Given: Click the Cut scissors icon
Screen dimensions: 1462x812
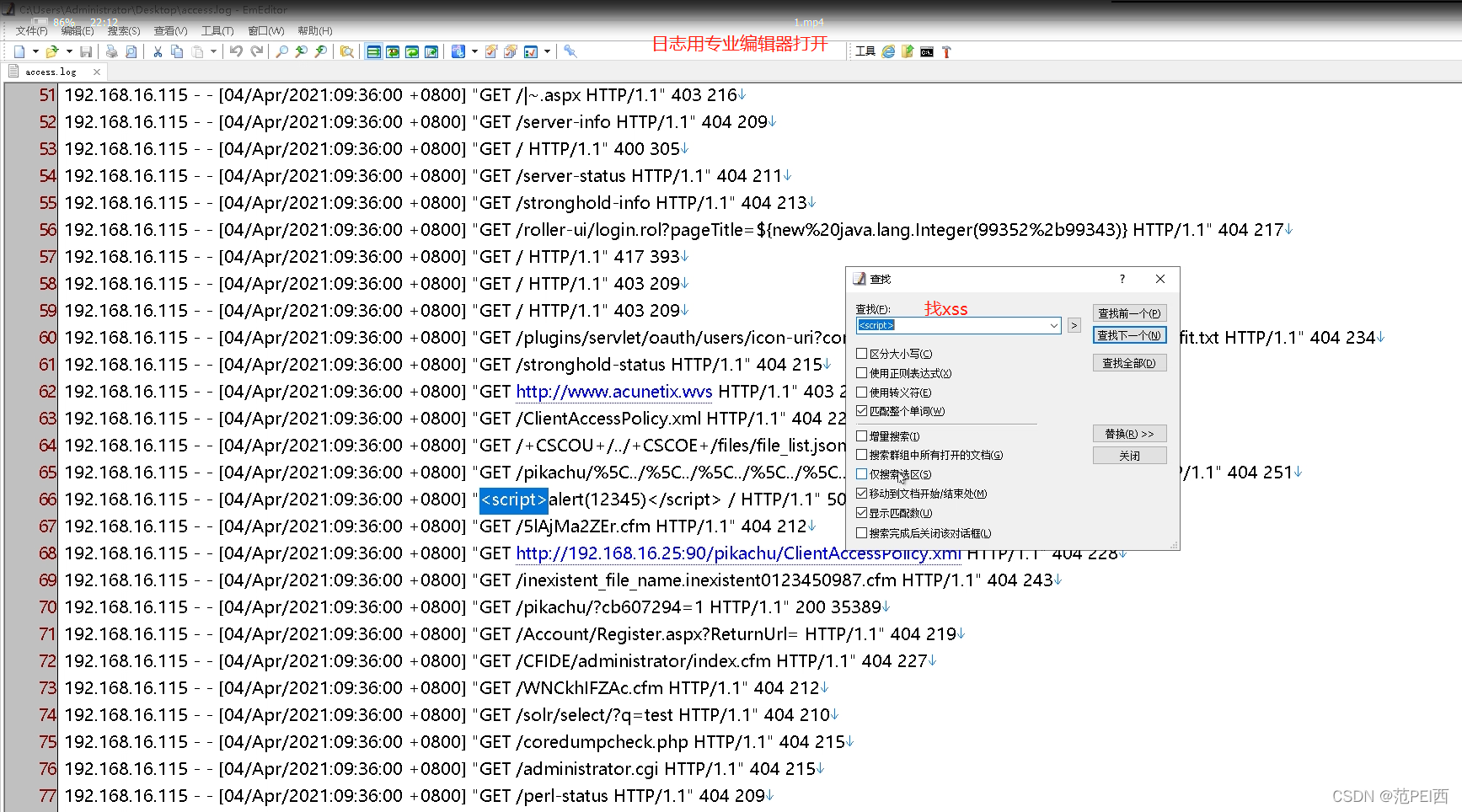Looking at the screenshot, I should pos(158,51).
